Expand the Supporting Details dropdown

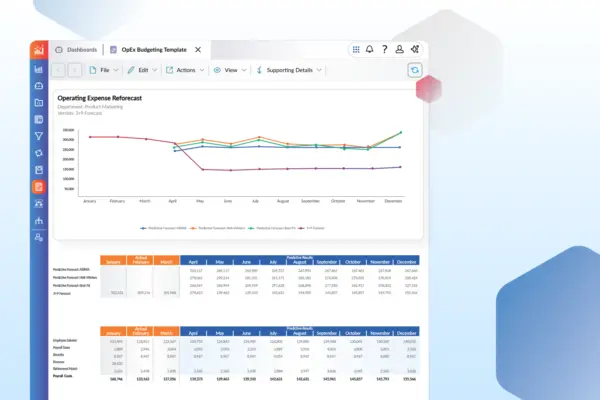(x=289, y=70)
